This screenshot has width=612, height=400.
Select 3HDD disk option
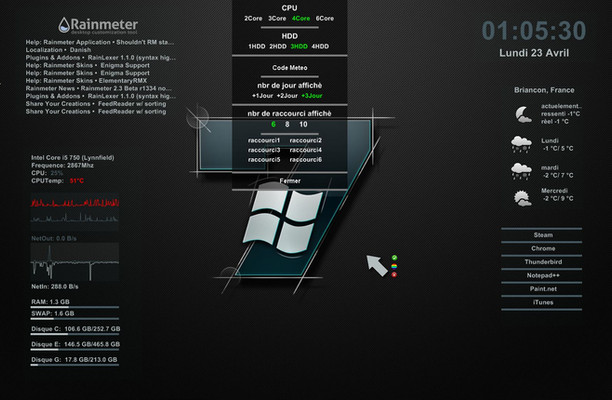tap(299, 46)
